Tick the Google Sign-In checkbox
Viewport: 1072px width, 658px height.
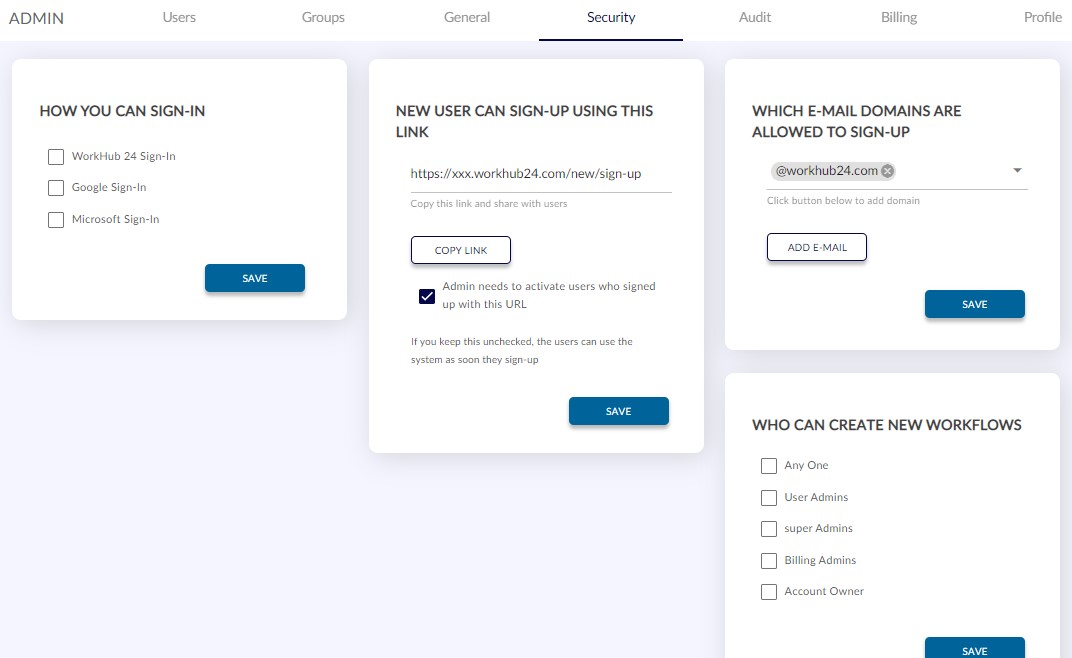click(56, 187)
